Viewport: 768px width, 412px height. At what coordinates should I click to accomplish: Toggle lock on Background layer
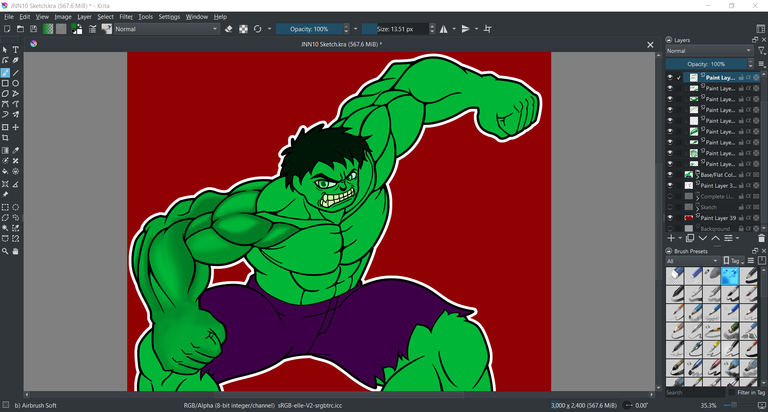point(741,228)
